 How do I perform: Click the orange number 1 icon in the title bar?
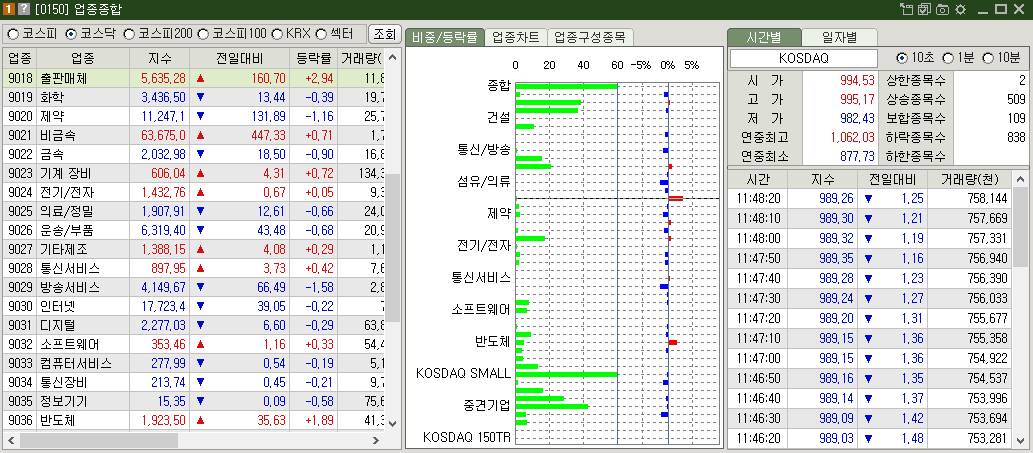point(9,9)
